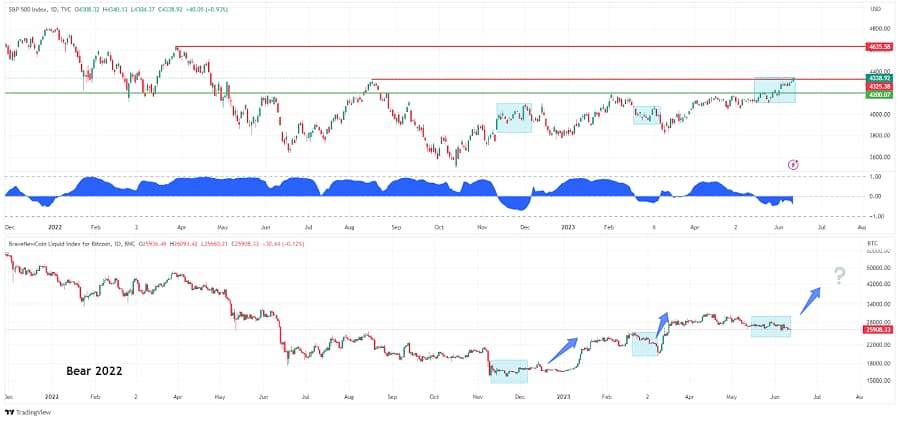Viewport: 900px width, 421px height.
Task: Select the Bear 2022 text label
Action: click(x=94, y=371)
